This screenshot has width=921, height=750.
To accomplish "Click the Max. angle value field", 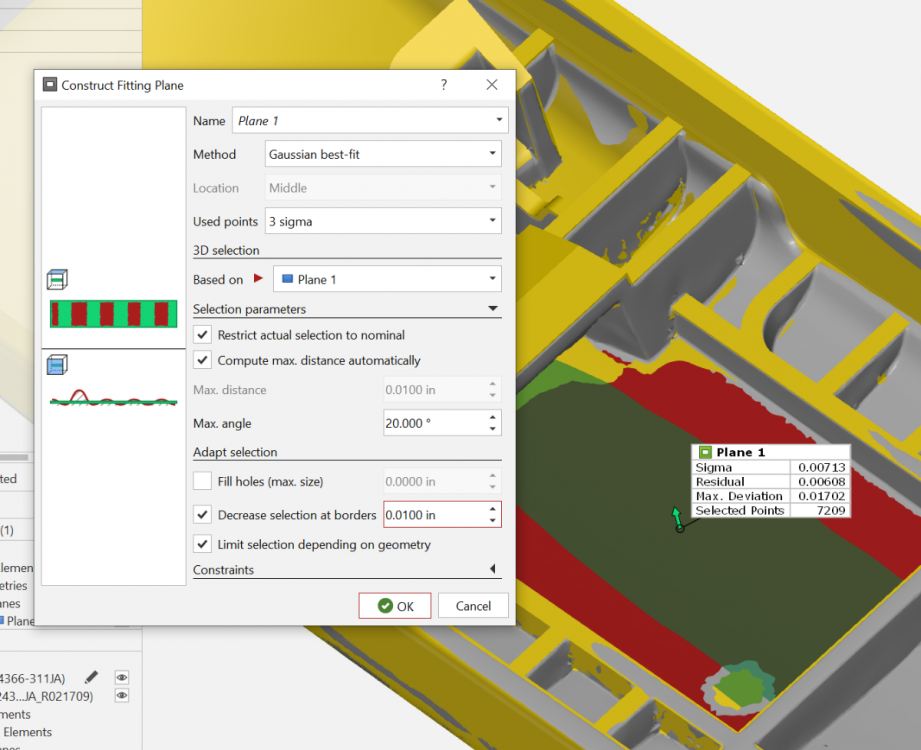I will point(433,423).
